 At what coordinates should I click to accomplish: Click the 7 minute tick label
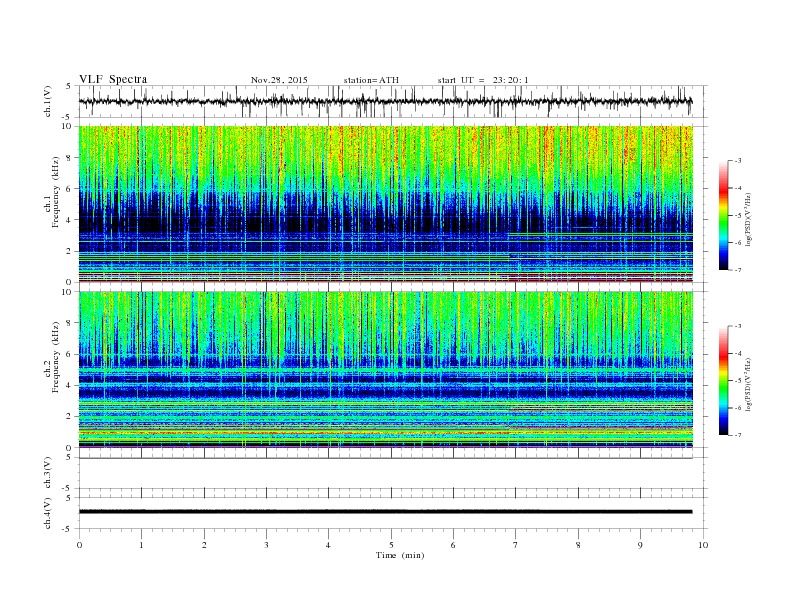coord(516,545)
